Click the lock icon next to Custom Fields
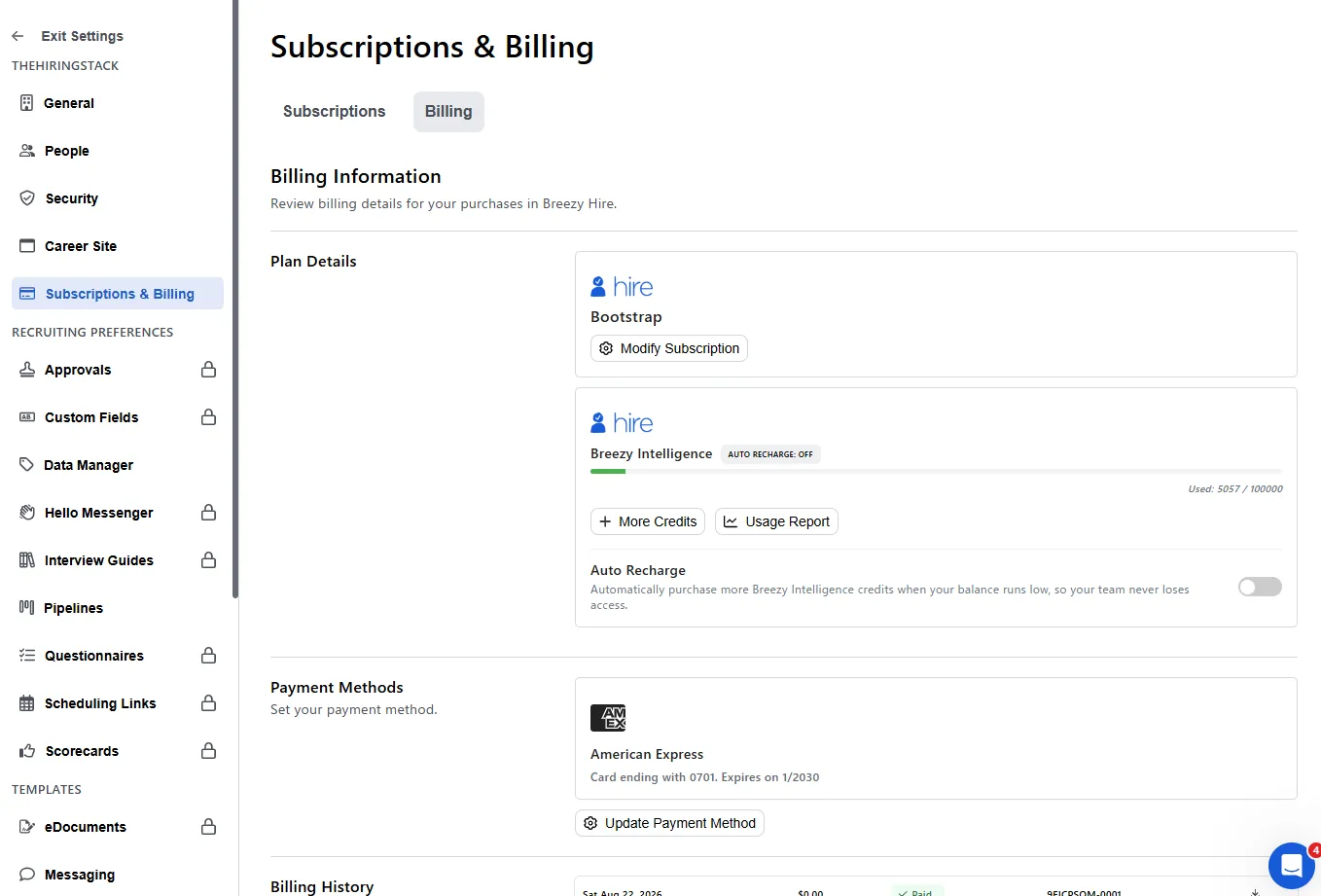This screenshot has height=896, width=1321. point(208,417)
